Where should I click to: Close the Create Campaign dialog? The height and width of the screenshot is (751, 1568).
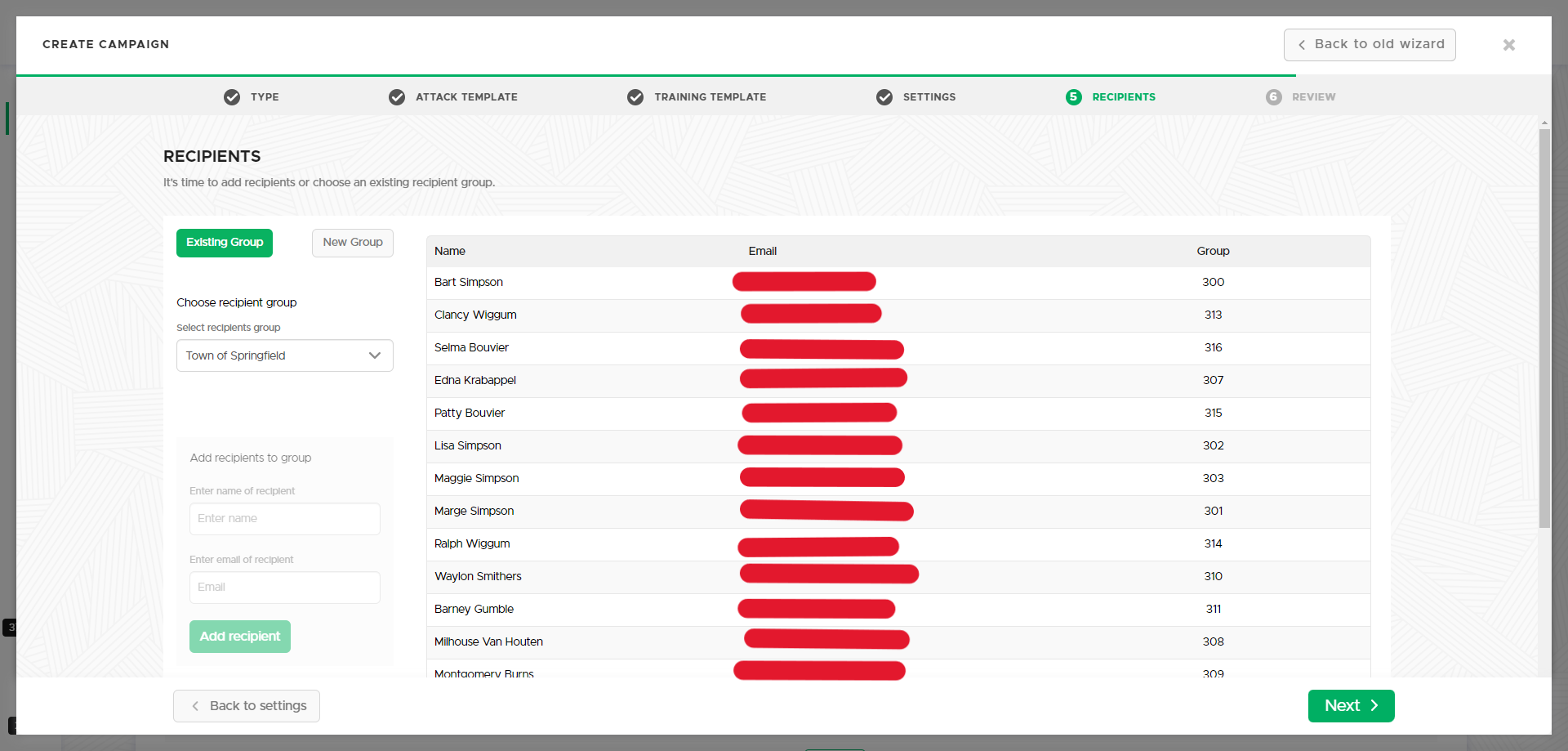click(x=1509, y=45)
